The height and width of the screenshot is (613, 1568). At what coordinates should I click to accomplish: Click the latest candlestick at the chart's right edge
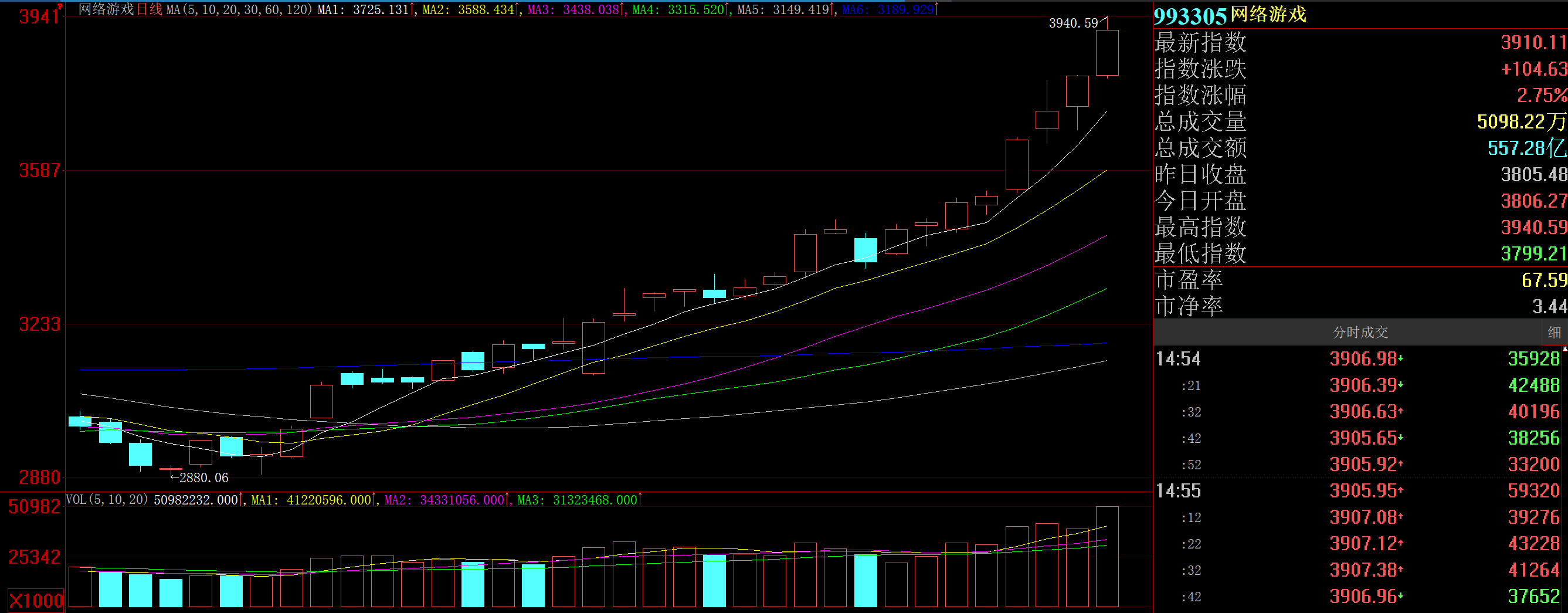tap(1107, 53)
